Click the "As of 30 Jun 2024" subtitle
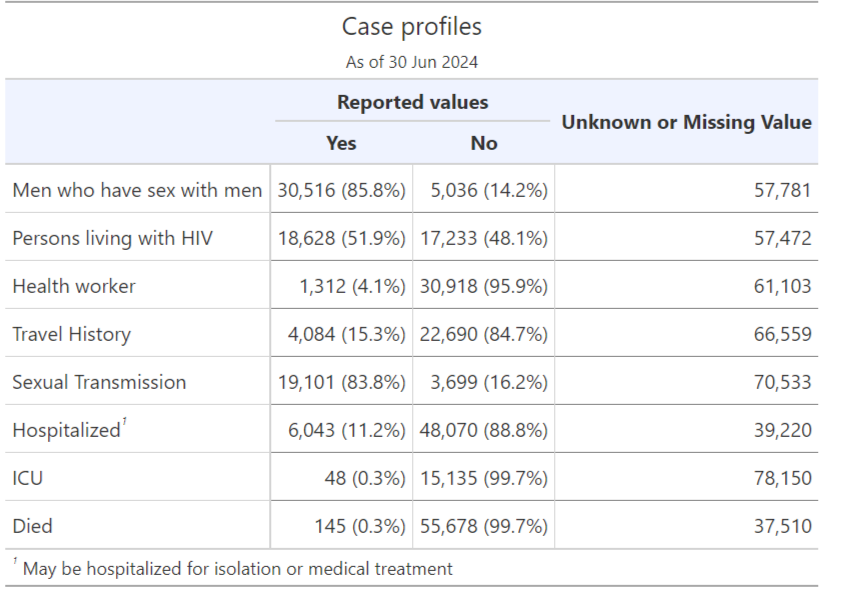 coord(411,62)
